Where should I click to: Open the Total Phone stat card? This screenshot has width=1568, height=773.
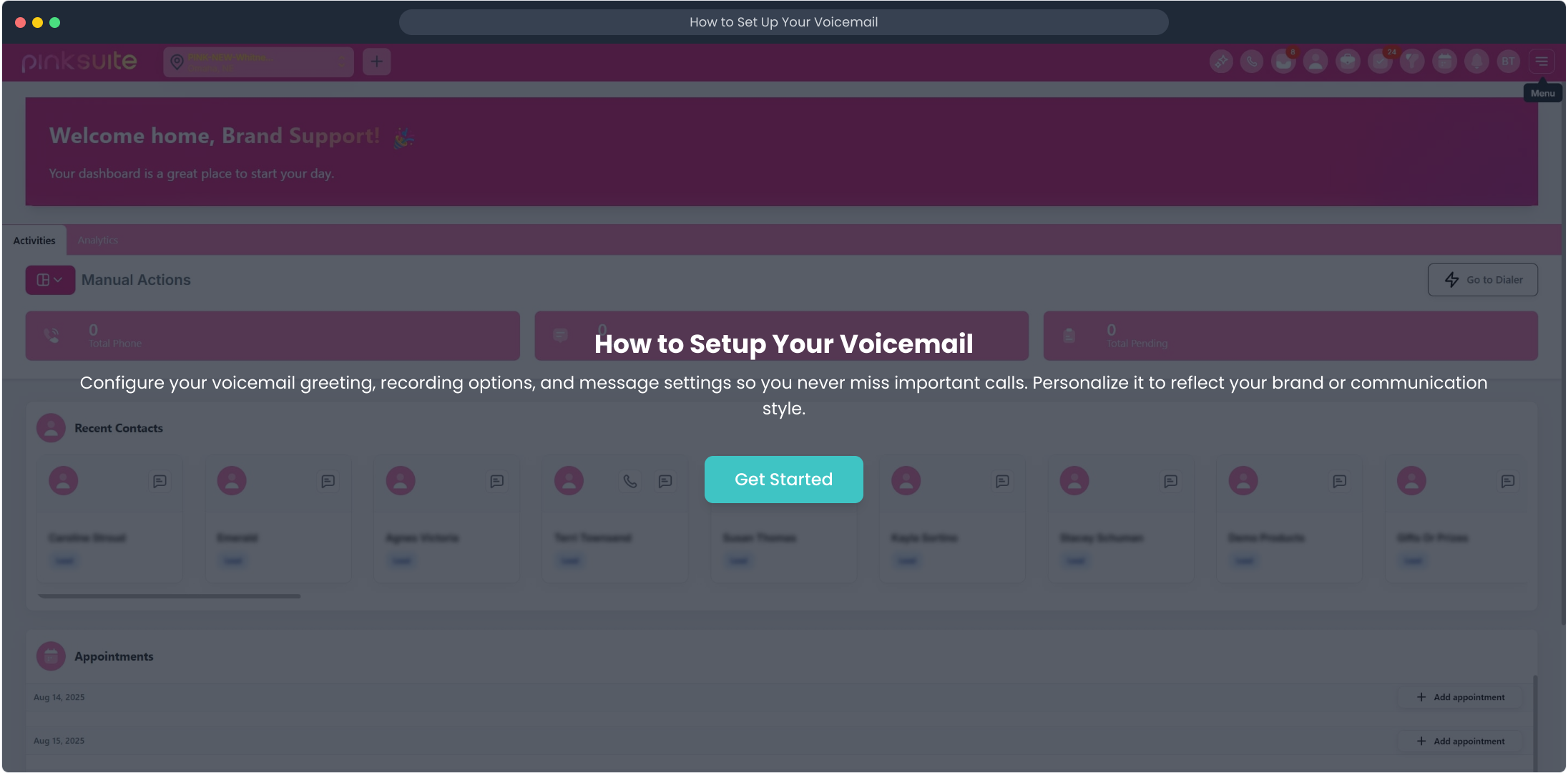(x=273, y=336)
